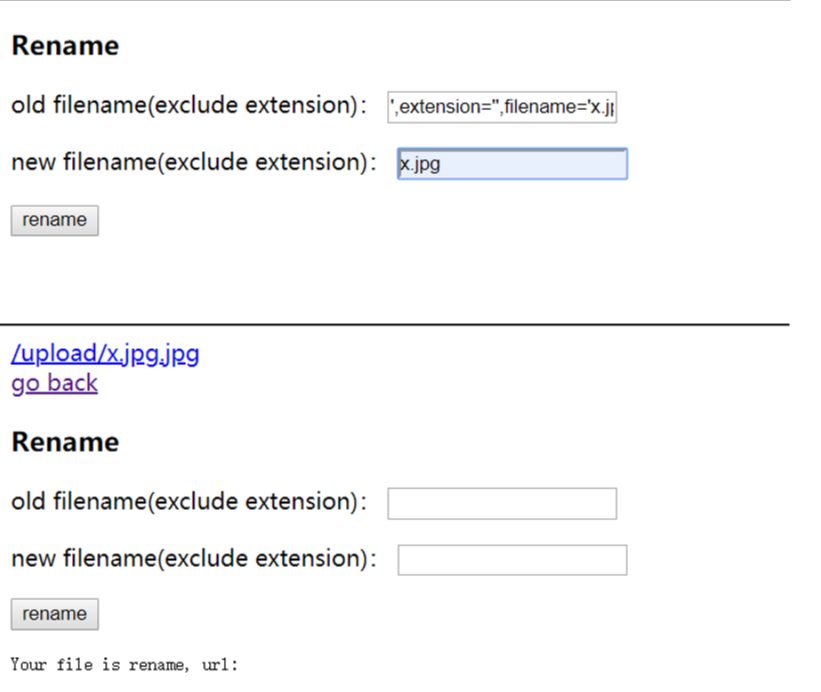Click the Your file is rename message
The height and width of the screenshot is (692, 821).
[123, 664]
